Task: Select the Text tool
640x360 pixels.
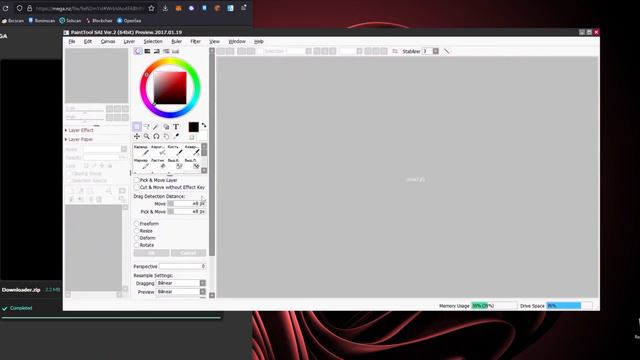Action: click(176, 127)
